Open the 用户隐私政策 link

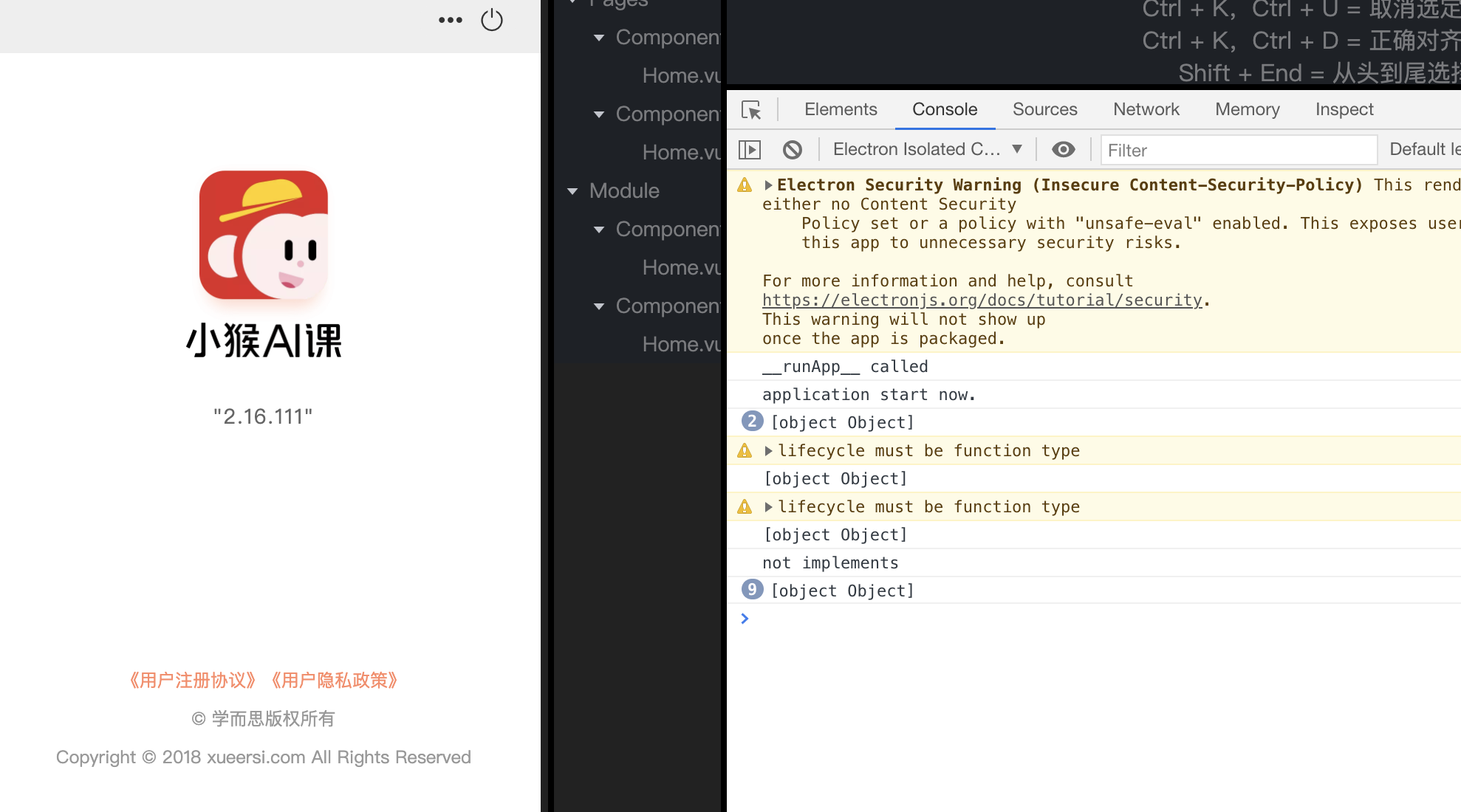coord(335,680)
